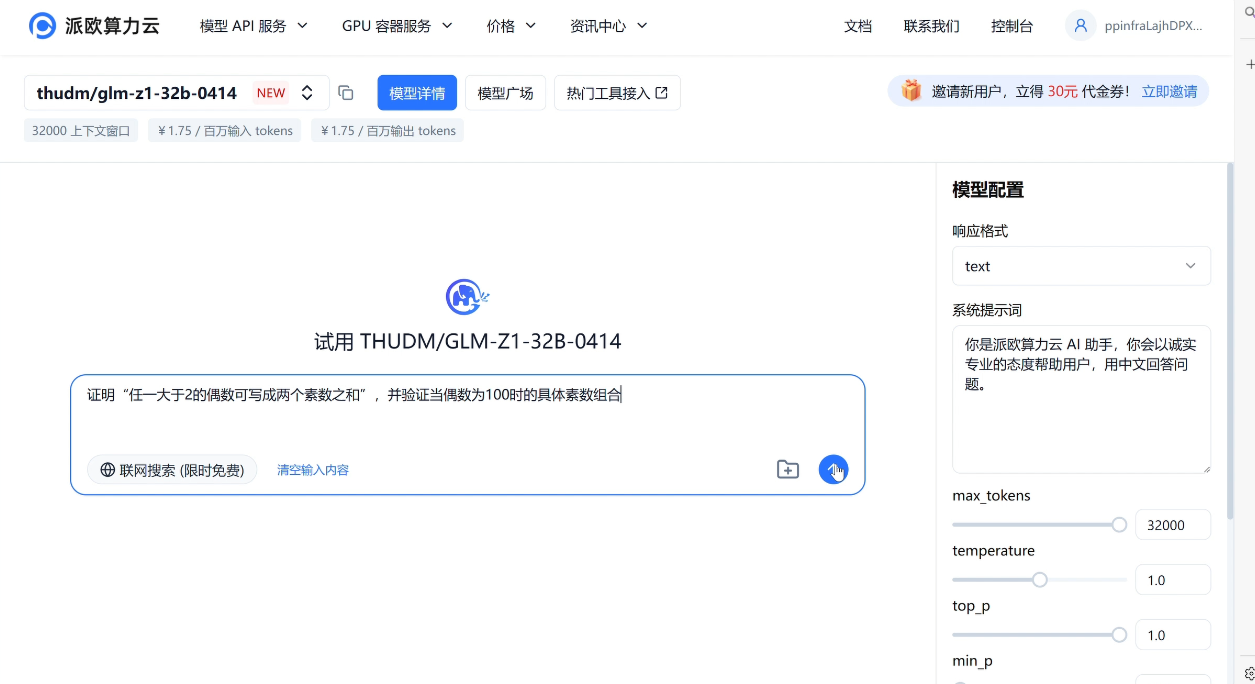Click the elephant model logo above the title
1255x684 pixels.
(467, 297)
